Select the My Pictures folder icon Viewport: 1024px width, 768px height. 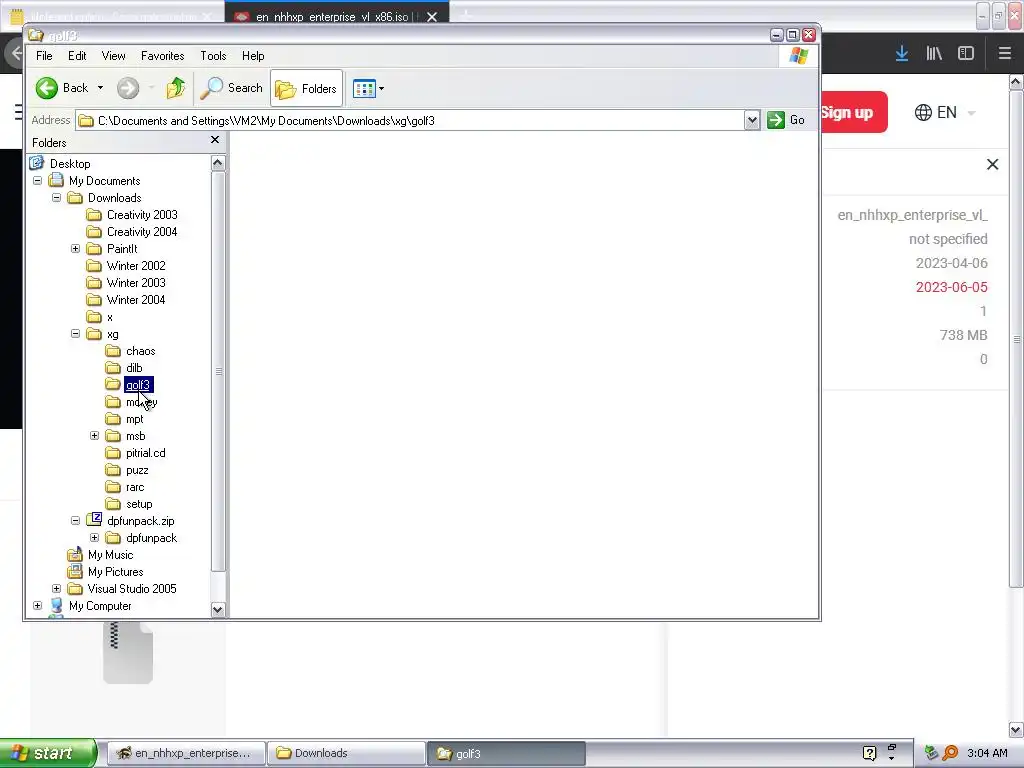point(76,571)
